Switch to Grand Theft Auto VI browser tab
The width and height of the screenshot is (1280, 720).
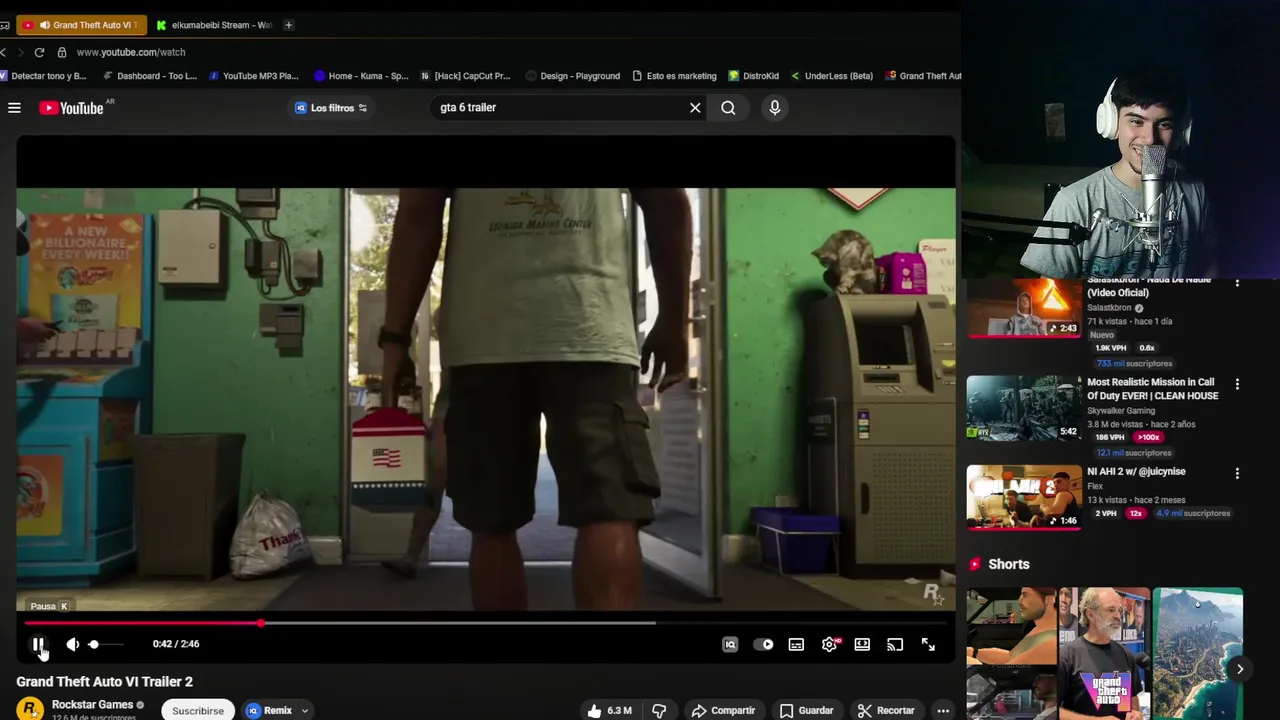click(82, 25)
